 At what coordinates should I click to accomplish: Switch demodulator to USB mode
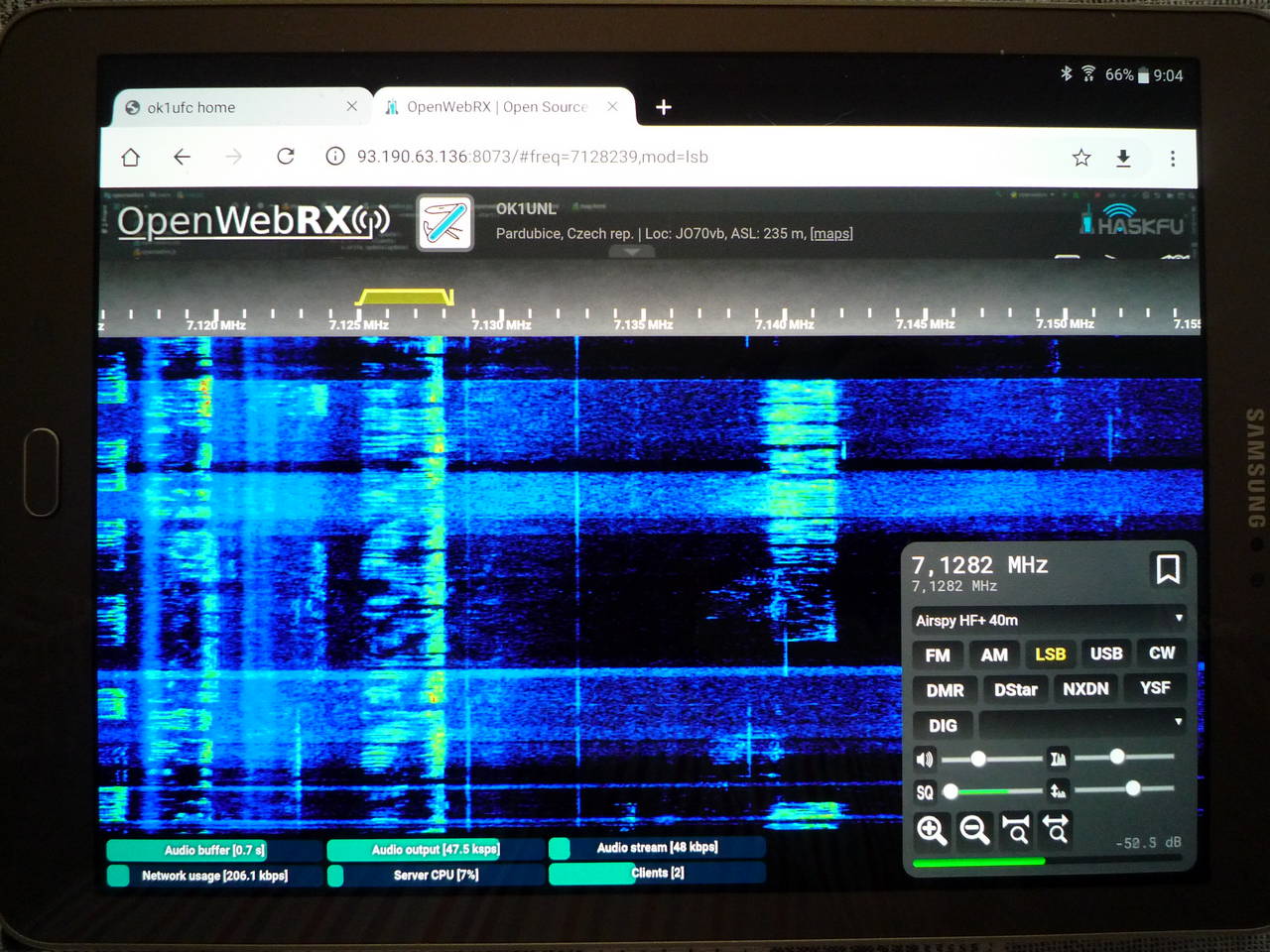(1105, 654)
